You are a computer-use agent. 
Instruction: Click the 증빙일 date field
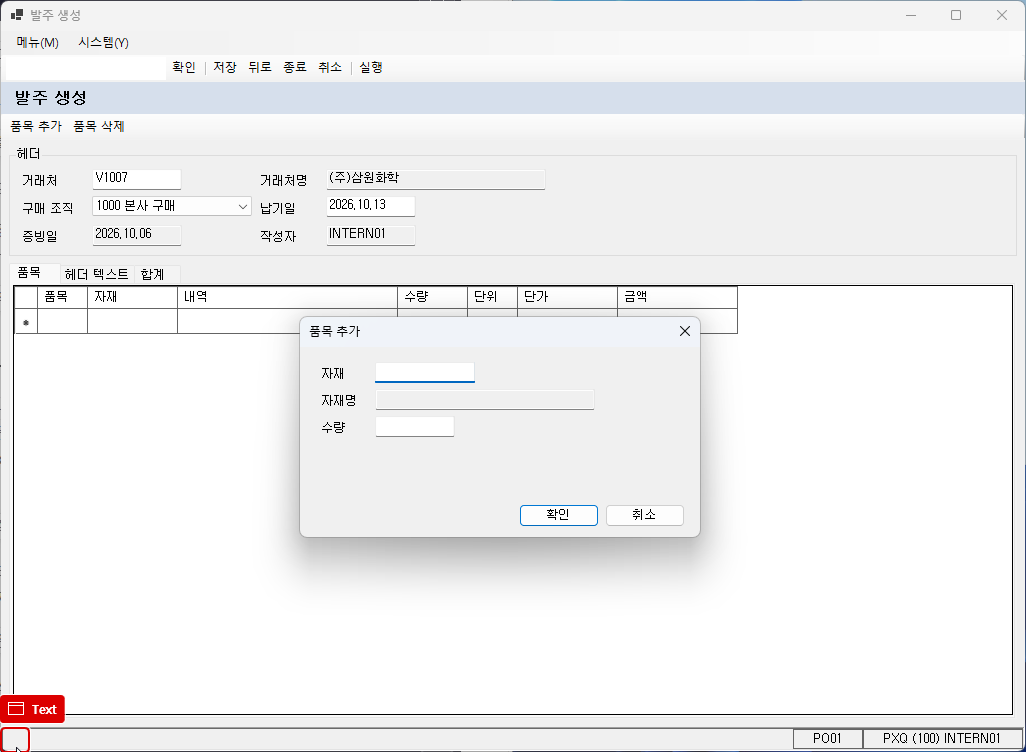point(136,234)
